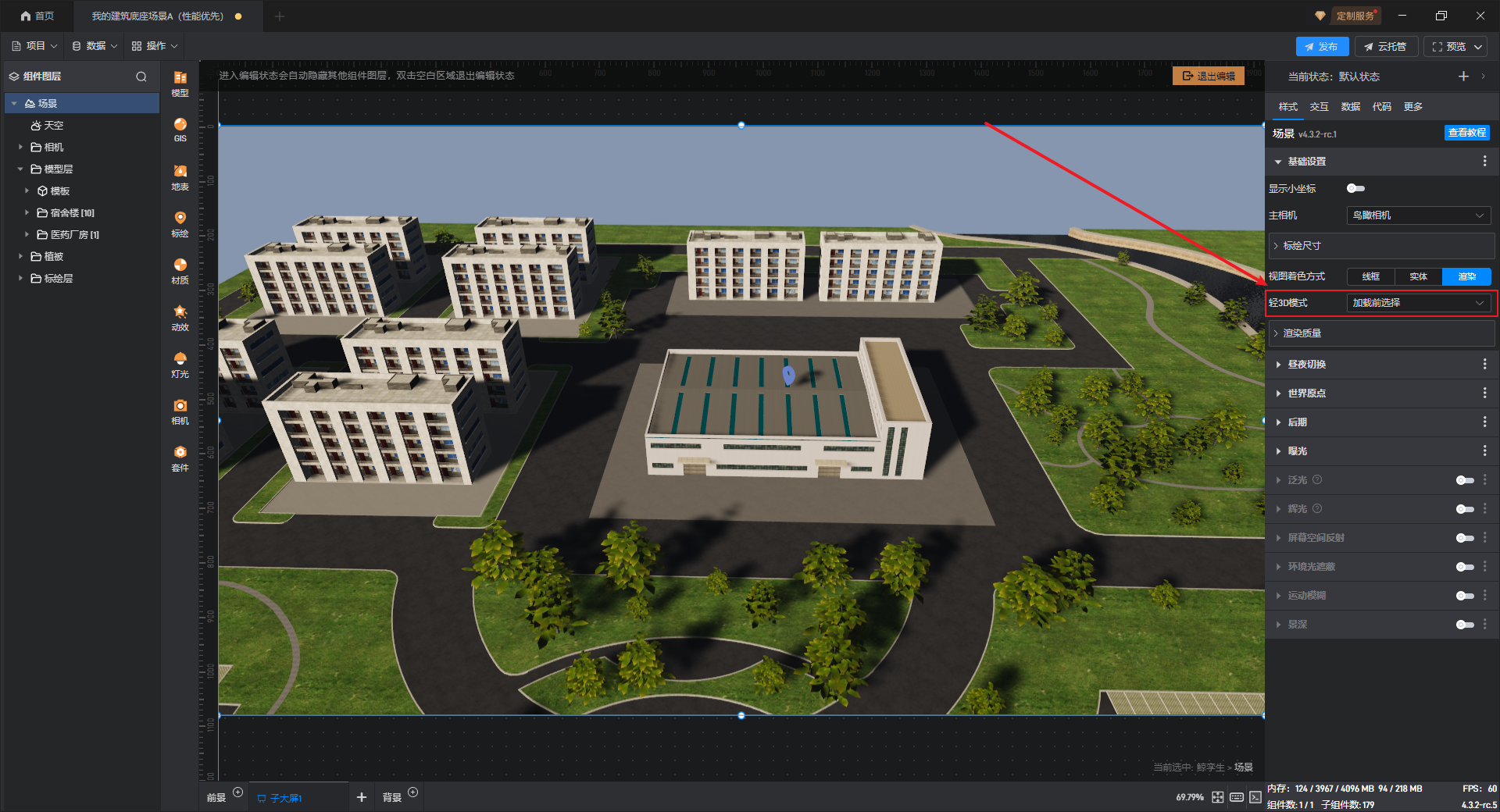Select 线框 wireframe shading mode
This screenshot has height=812, width=1500.
click(x=1371, y=276)
